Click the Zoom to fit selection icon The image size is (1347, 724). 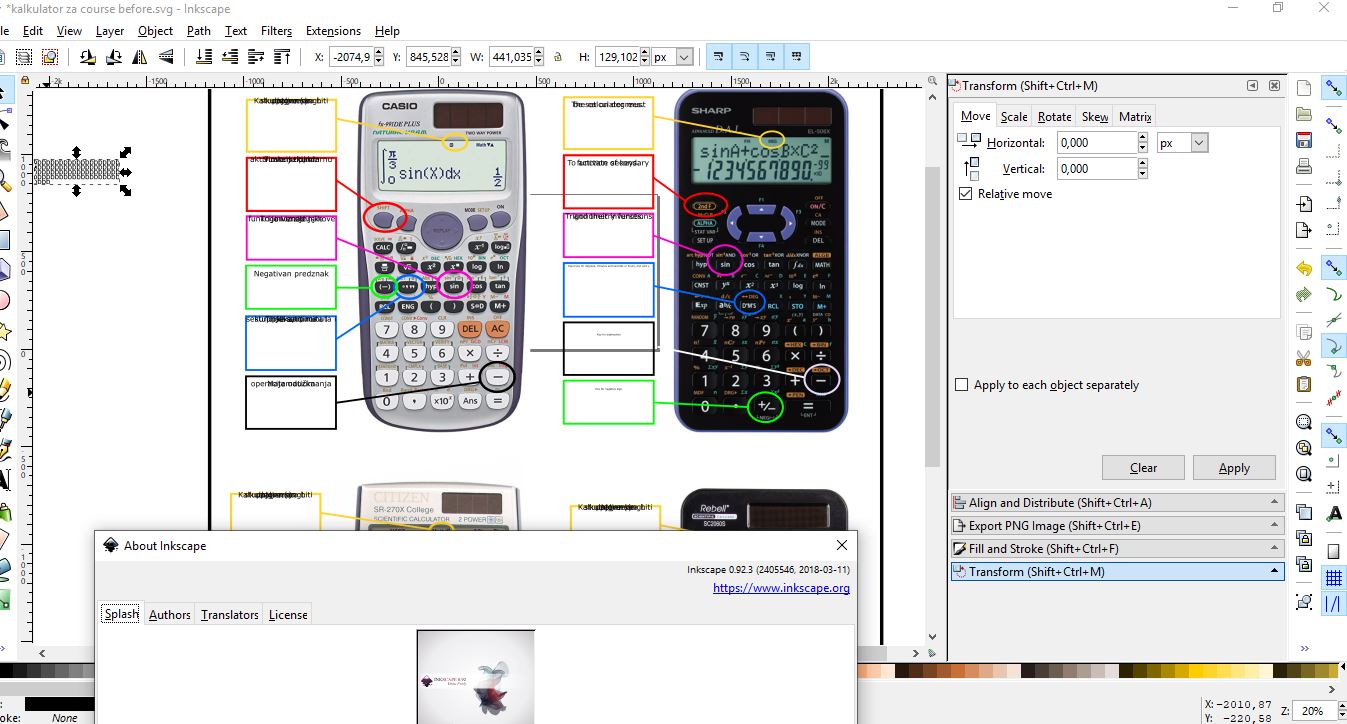click(x=1303, y=422)
